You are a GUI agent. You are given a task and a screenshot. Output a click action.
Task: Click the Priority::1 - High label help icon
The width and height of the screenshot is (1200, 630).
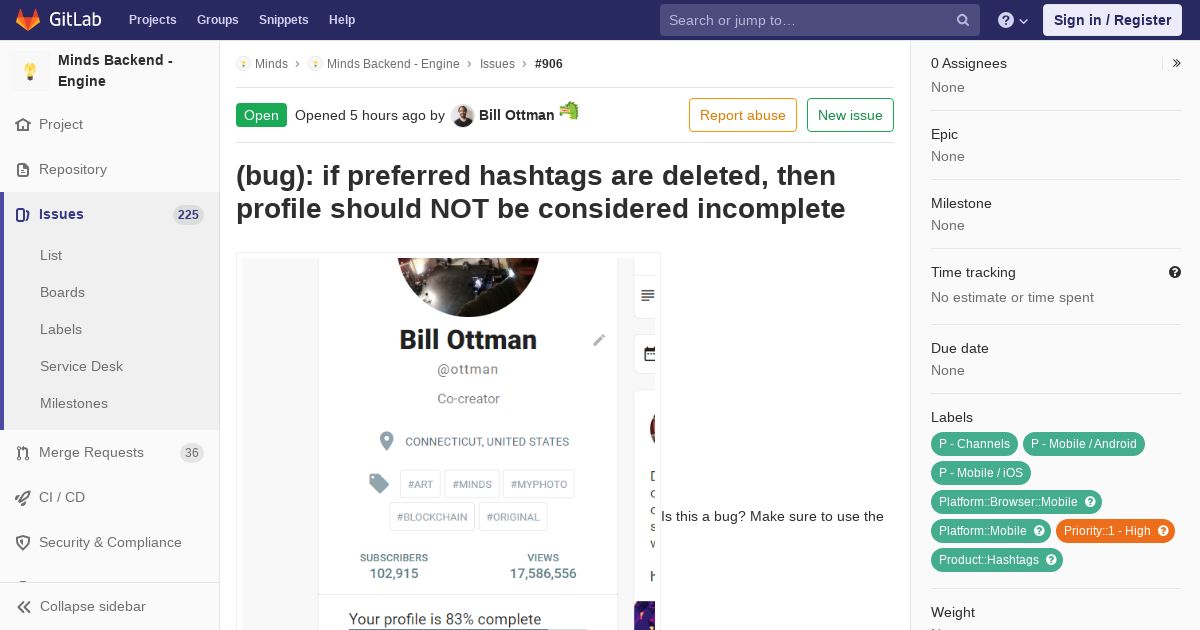pyautogui.click(x=1164, y=531)
